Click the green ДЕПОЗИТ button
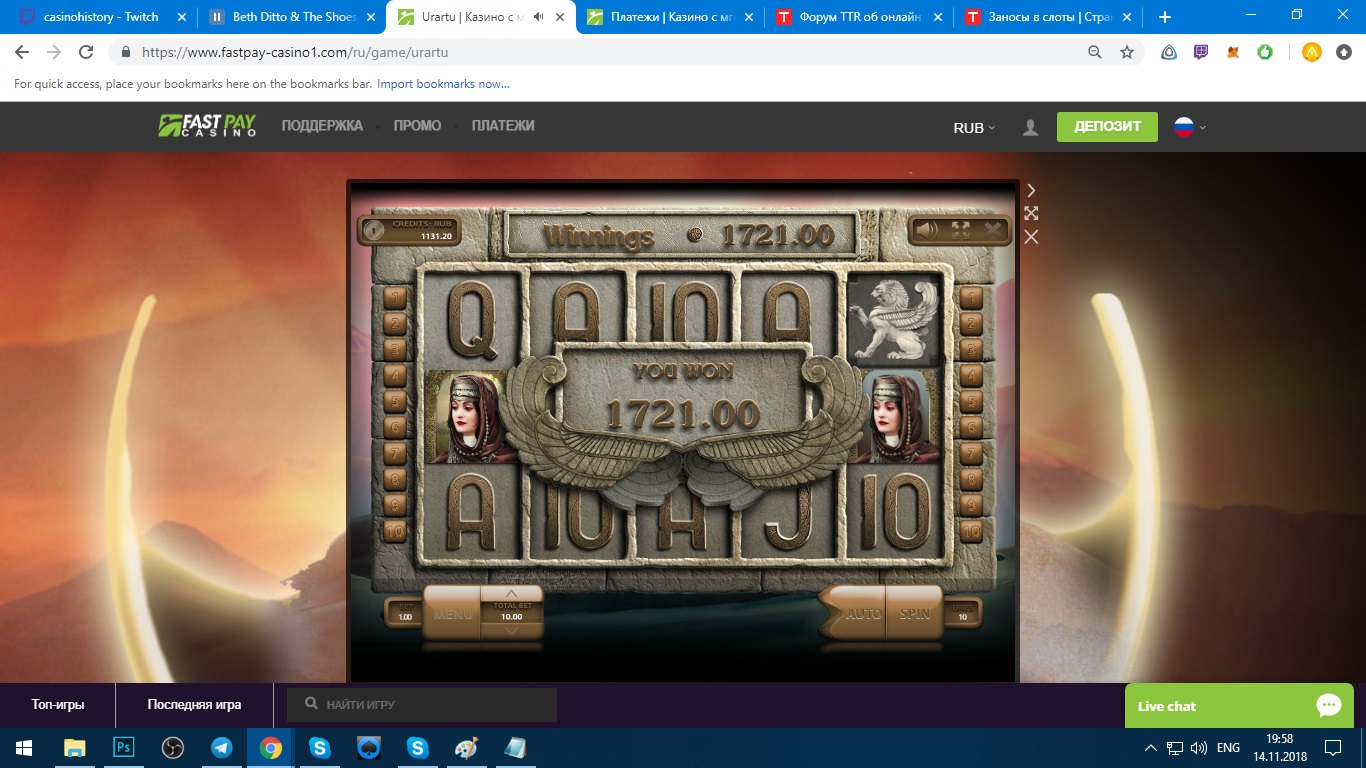 click(1106, 127)
